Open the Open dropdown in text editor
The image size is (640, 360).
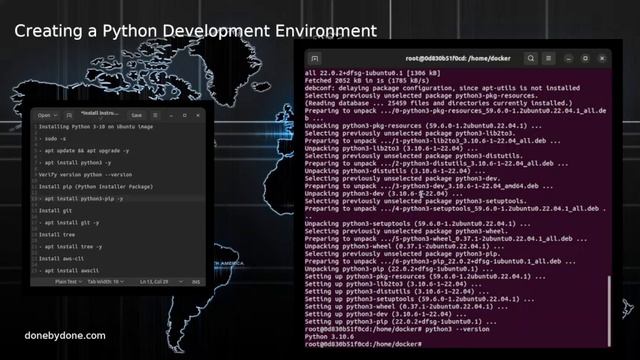click(x=47, y=116)
